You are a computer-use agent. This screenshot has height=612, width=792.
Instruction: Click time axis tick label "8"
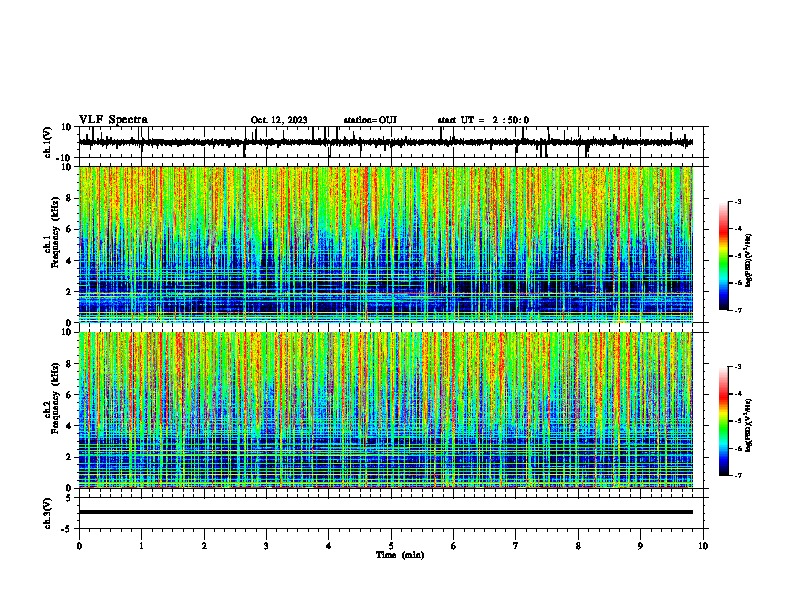tap(578, 546)
